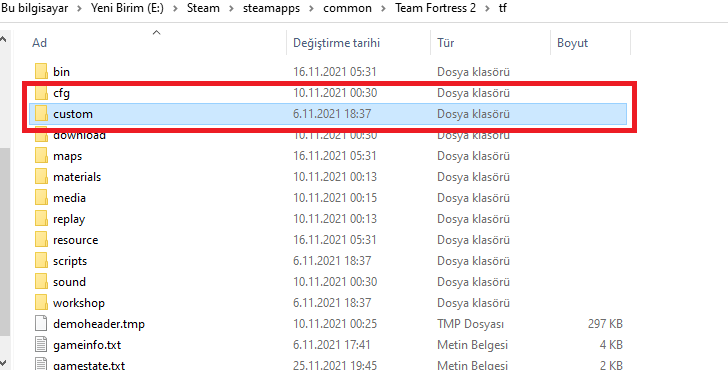
Task: Select the custom folder row
Action: [x=328, y=114]
